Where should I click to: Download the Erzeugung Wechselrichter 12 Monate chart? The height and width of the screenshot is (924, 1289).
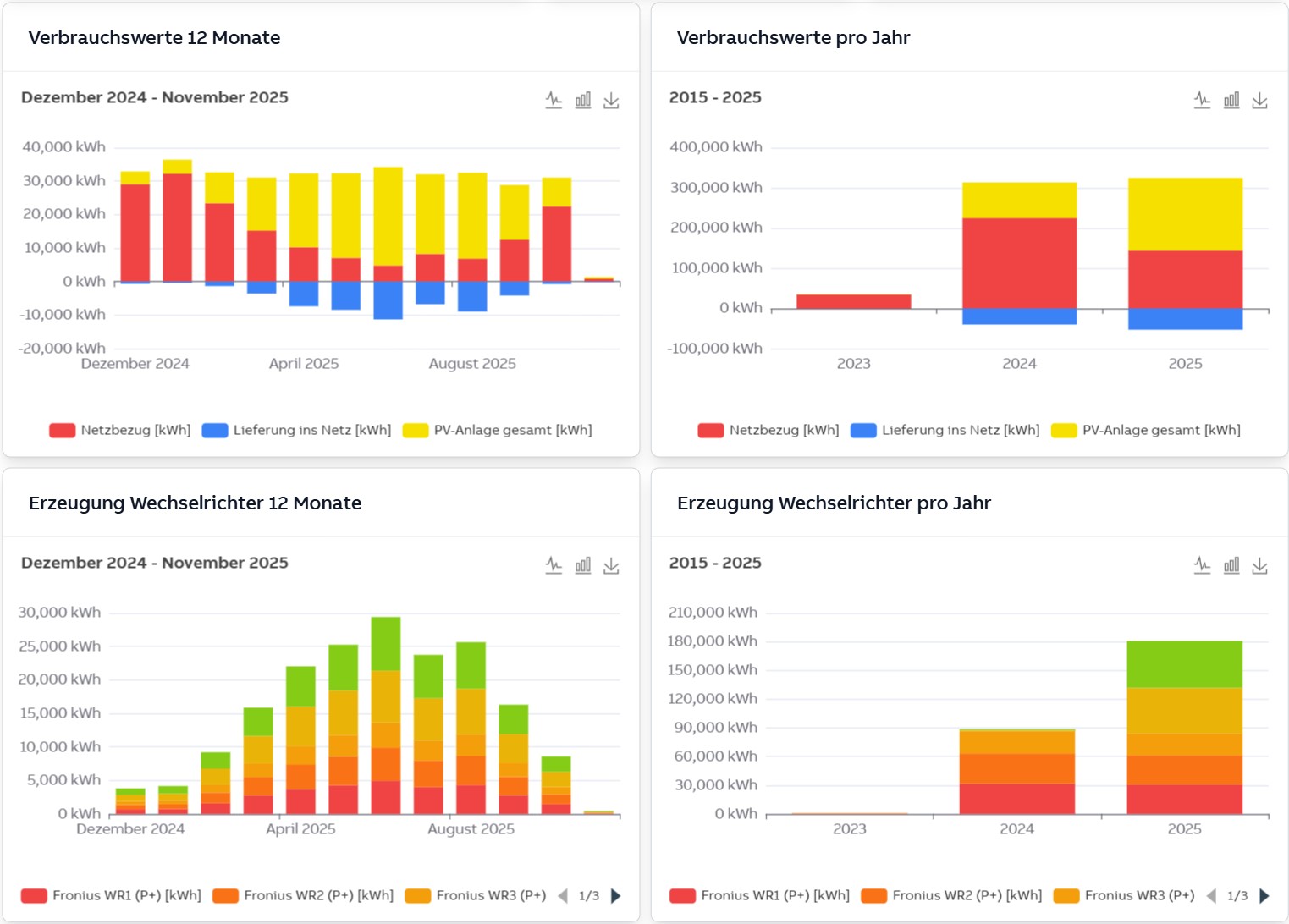click(x=611, y=566)
